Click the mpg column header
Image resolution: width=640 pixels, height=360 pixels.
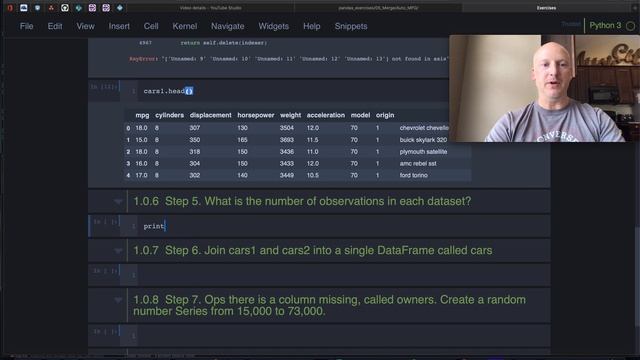(142, 115)
